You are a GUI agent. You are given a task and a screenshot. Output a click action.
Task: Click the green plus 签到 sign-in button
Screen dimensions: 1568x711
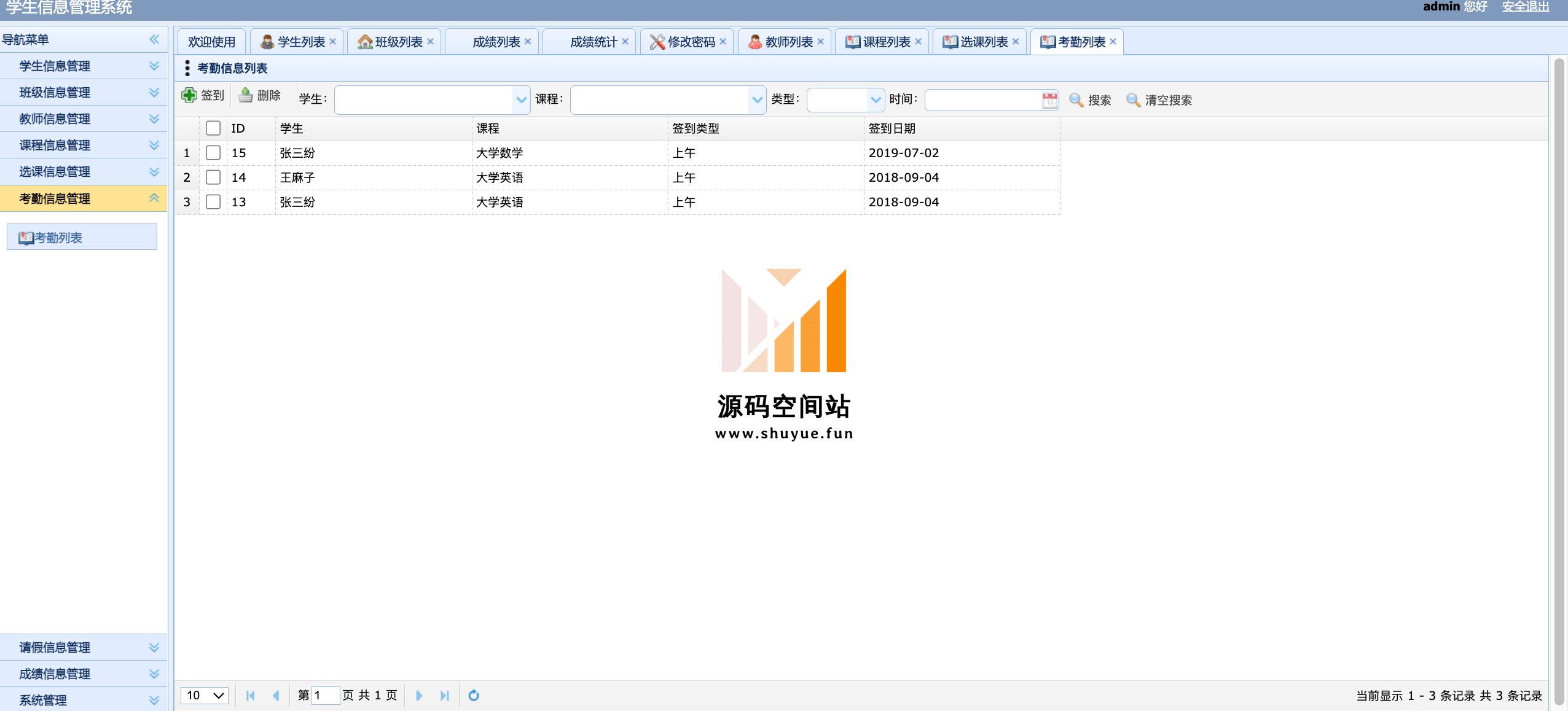point(203,96)
